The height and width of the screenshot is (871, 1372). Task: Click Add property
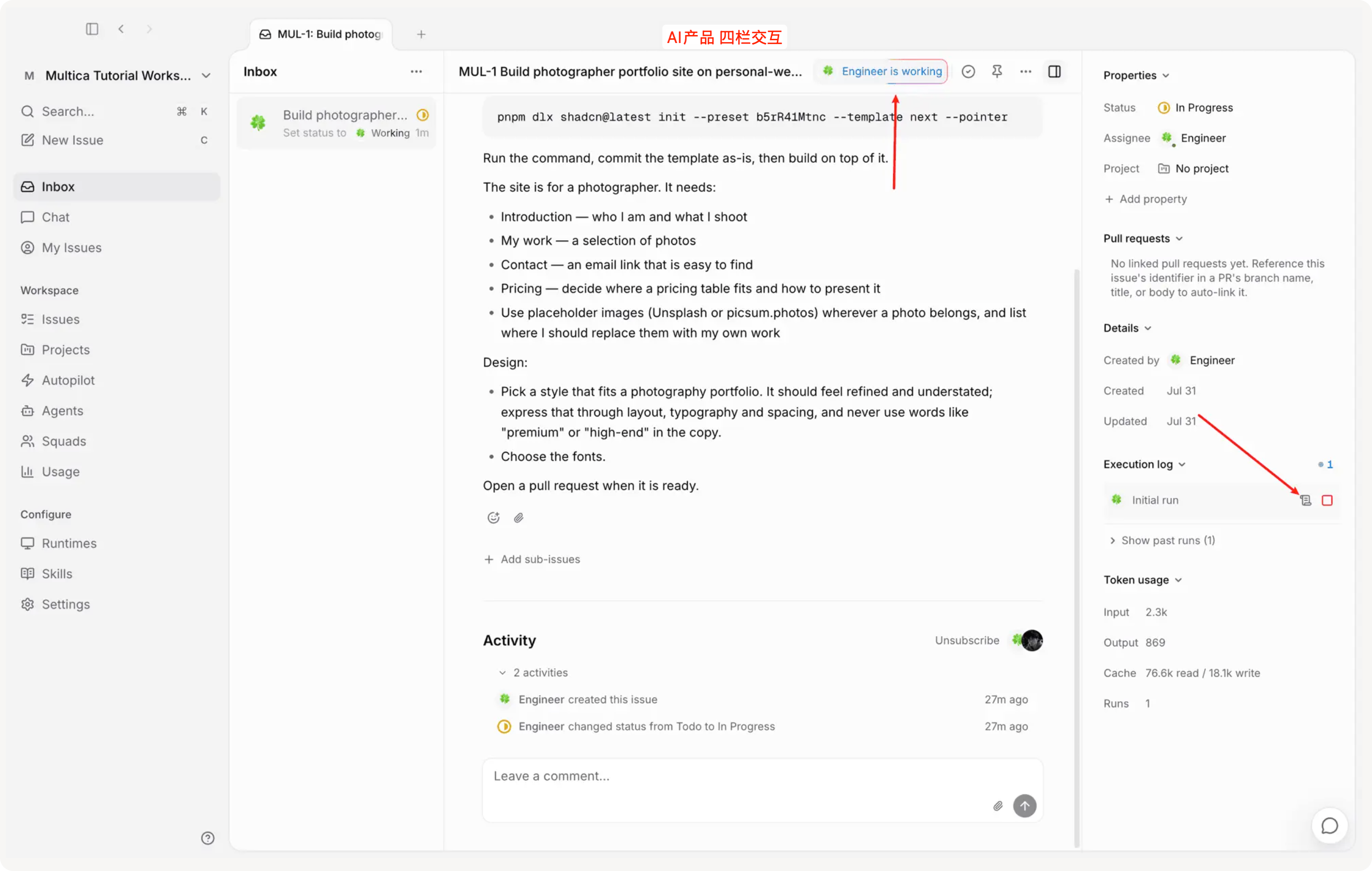click(1146, 199)
